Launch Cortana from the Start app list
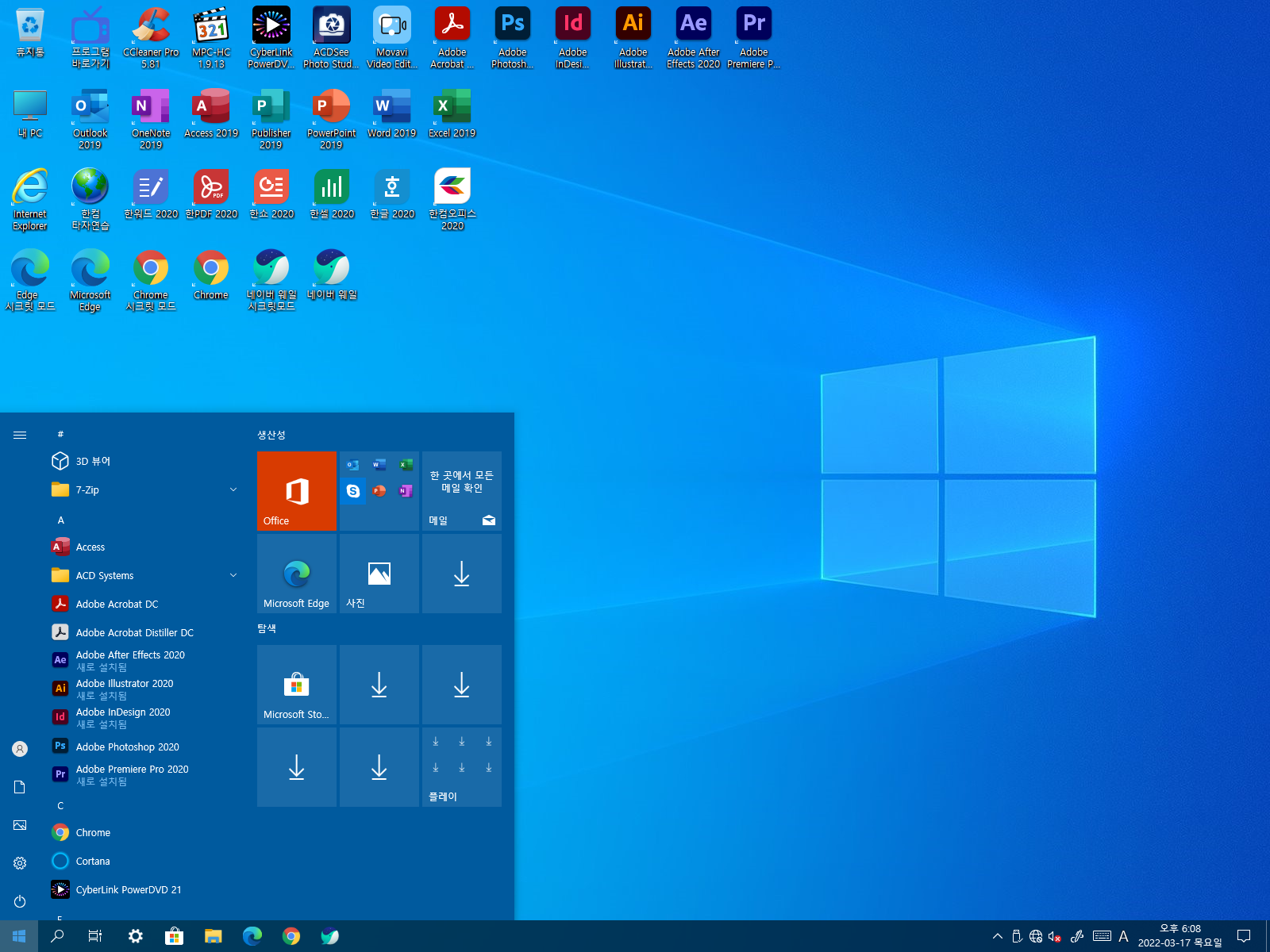Viewport: 1270px width, 952px height. [x=144, y=861]
